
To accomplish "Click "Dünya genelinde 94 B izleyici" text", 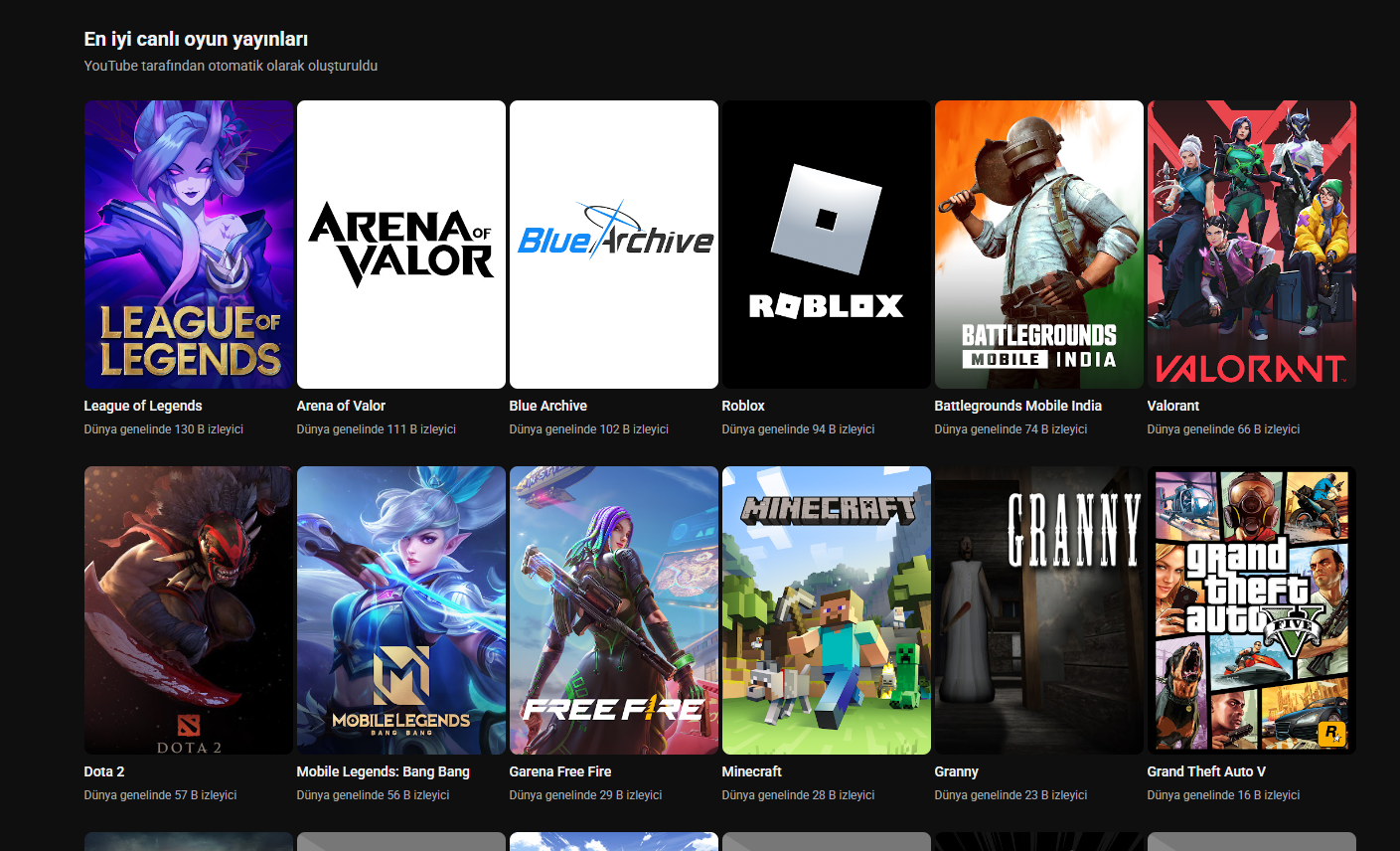I will 799,429.
